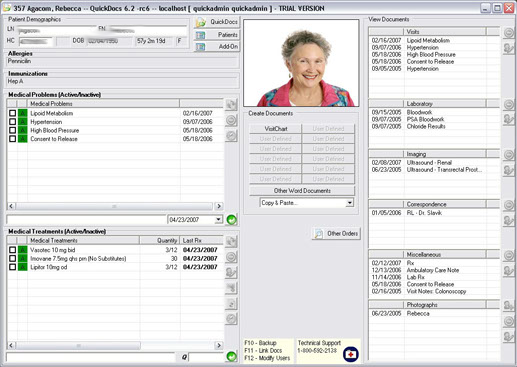Click the green confirm icon under Medical Problems

(231, 220)
